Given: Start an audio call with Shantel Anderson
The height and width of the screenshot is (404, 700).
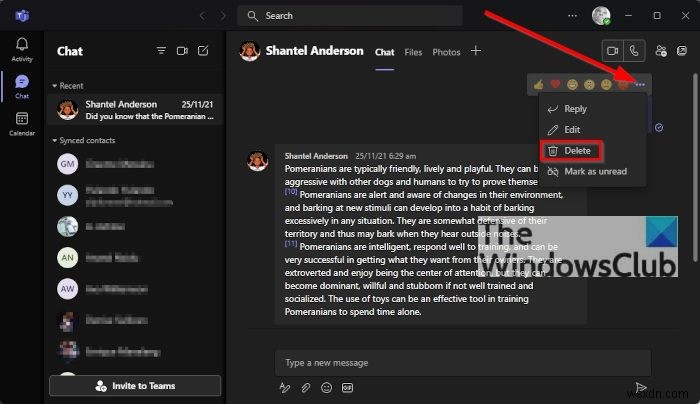Looking at the screenshot, I should pos(634,51).
